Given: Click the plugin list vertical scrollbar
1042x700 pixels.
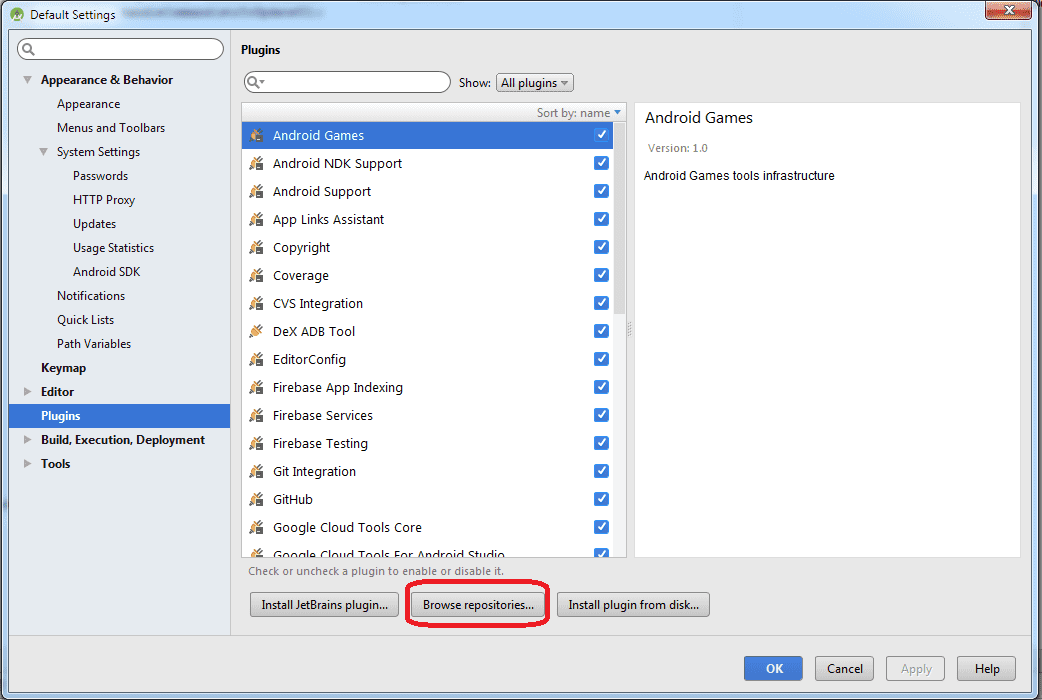Looking at the screenshot, I should coord(620,220).
